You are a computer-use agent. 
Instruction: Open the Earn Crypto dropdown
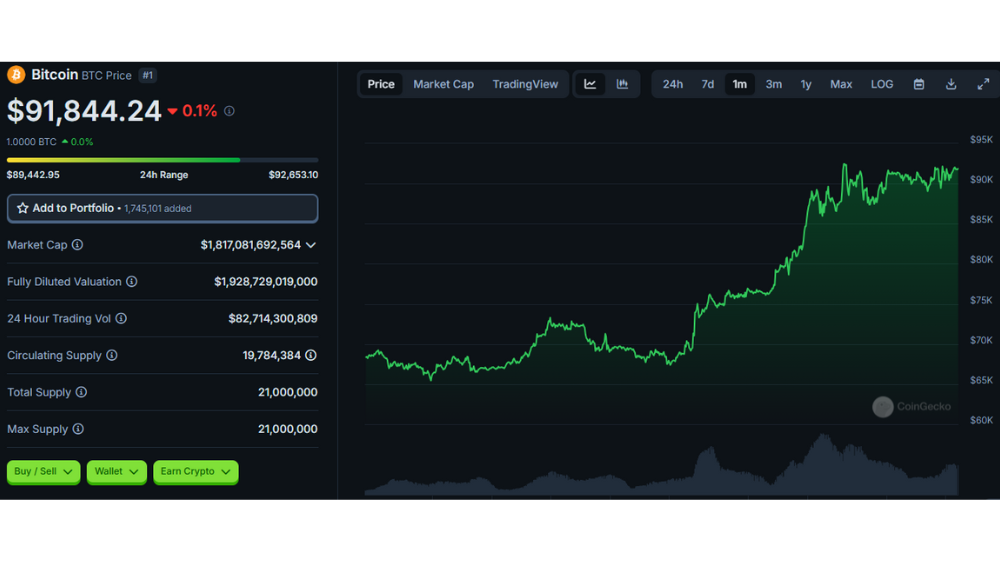pyautogui.click(x=196, y=472)
